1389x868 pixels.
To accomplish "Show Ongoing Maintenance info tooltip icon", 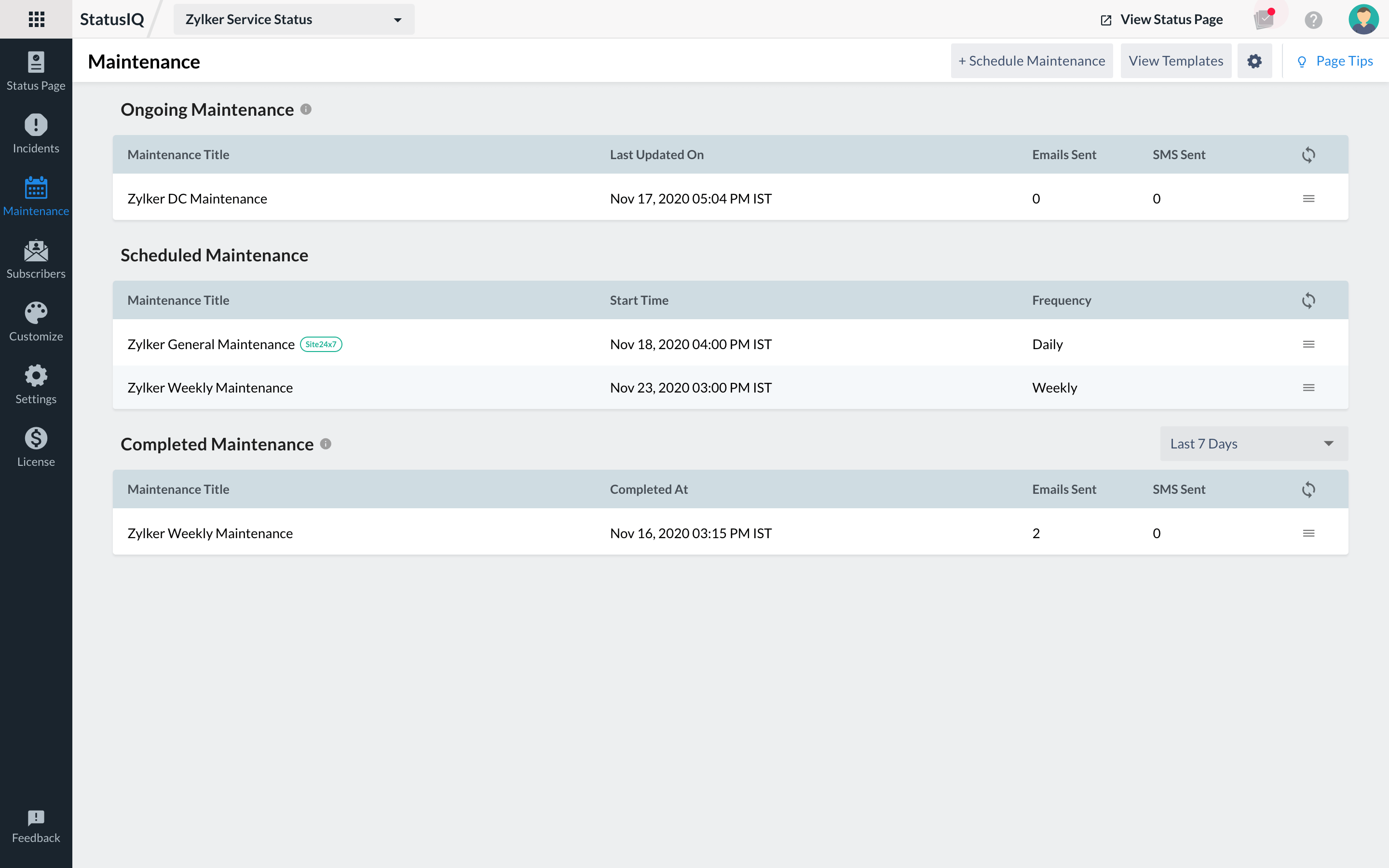I will [x=306, y=109].
